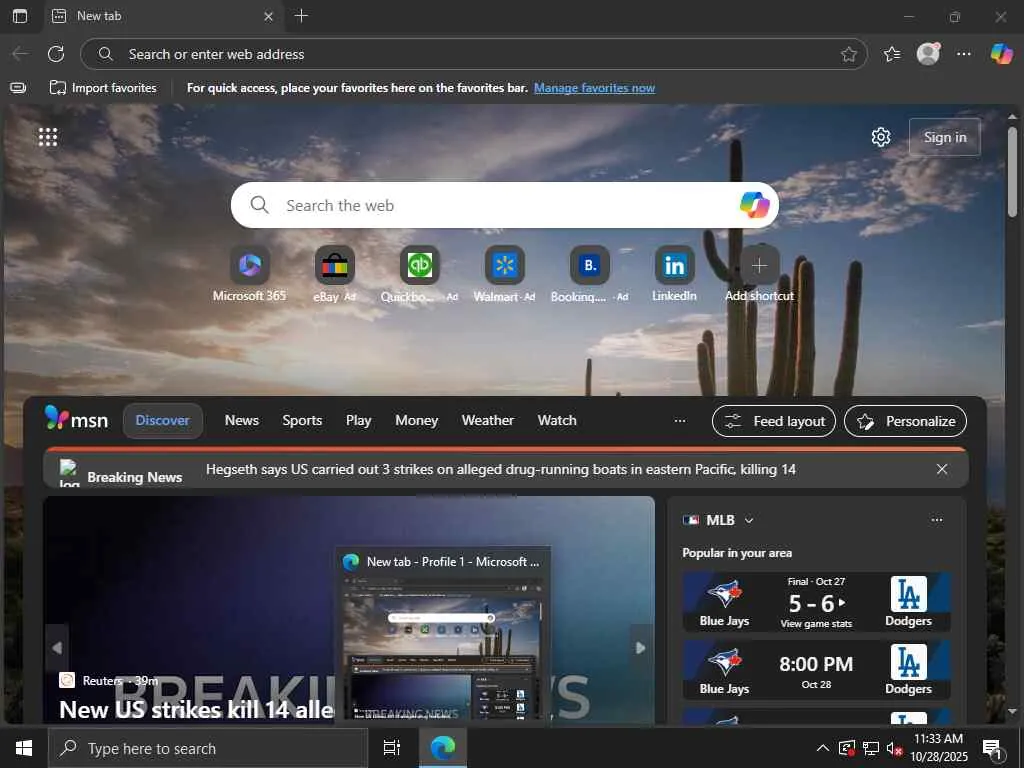Show hidden system tray icons

point(823,748)
